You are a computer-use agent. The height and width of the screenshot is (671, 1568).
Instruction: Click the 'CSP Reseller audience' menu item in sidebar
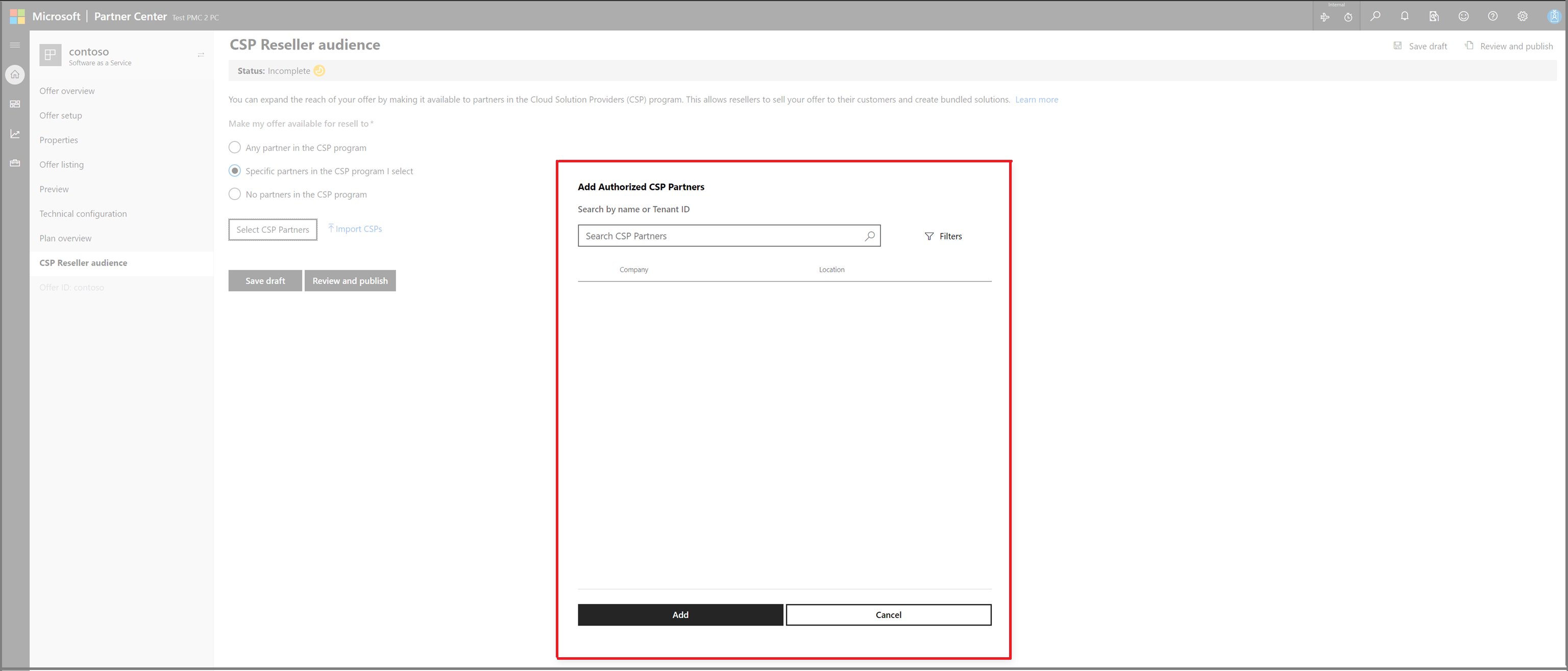coord(84,262)
